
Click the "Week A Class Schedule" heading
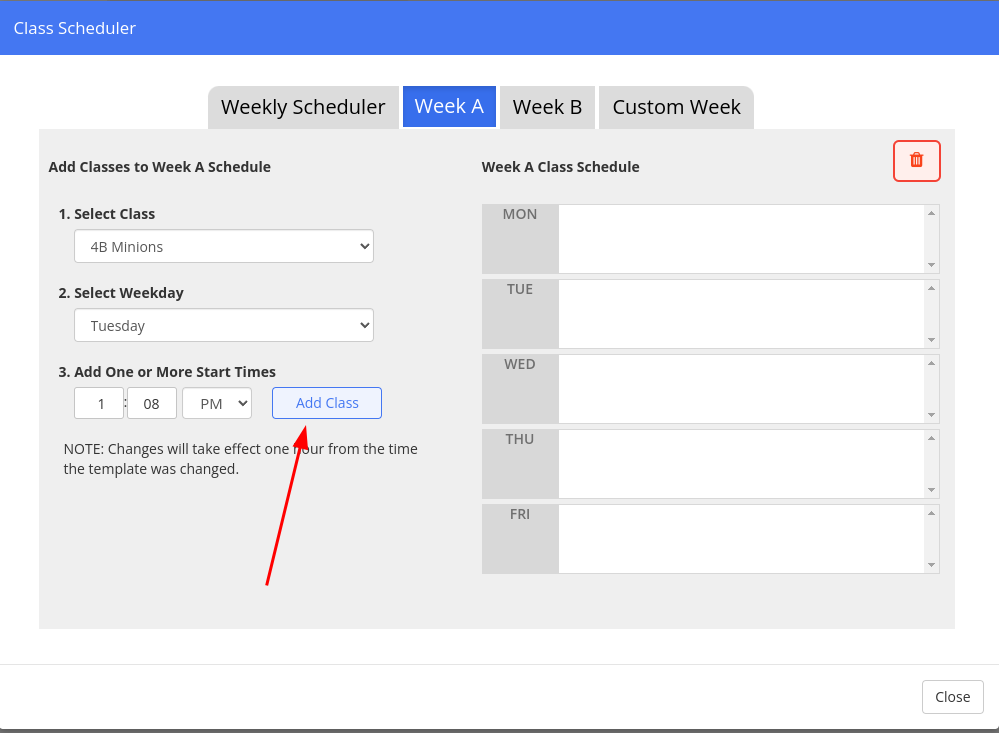[x=560, y=167]
